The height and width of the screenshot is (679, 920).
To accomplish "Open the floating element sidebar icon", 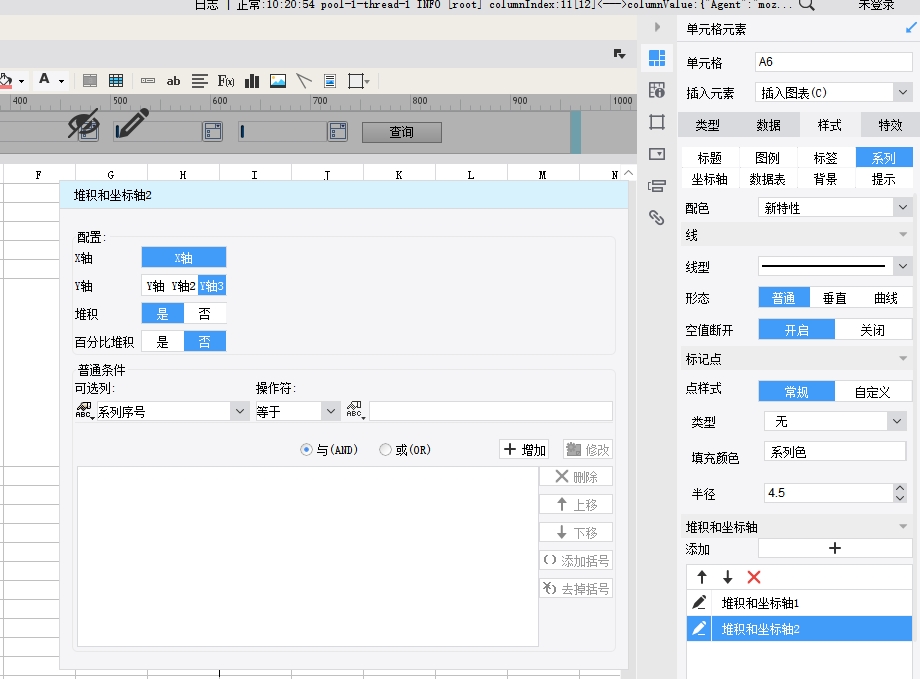I will click(x=657, y=122).
